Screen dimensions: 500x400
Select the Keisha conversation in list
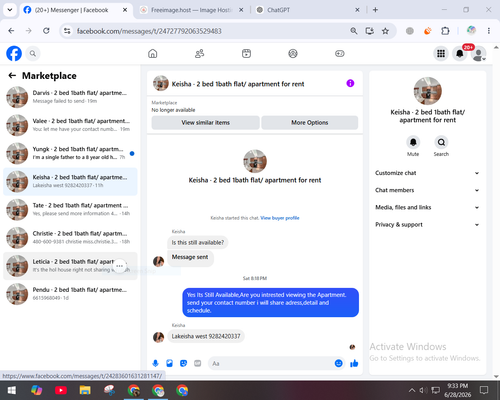point(70,181)
